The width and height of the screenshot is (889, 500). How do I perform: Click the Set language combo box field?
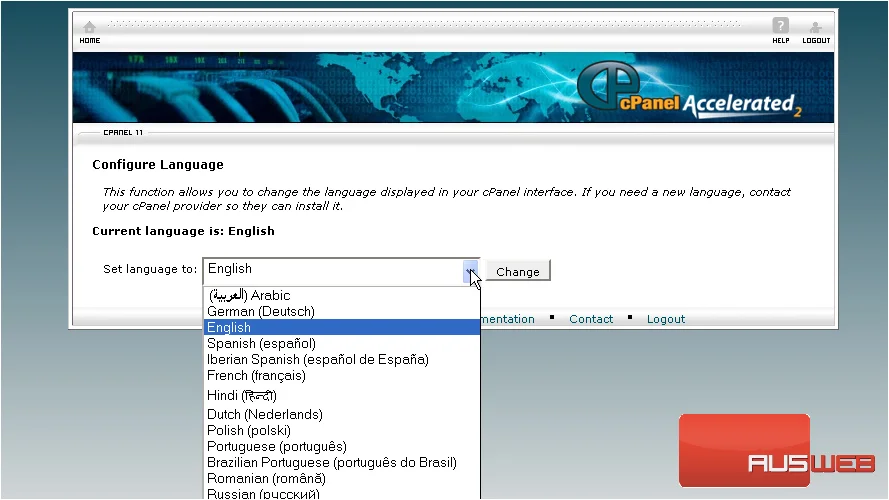(341, 272)
